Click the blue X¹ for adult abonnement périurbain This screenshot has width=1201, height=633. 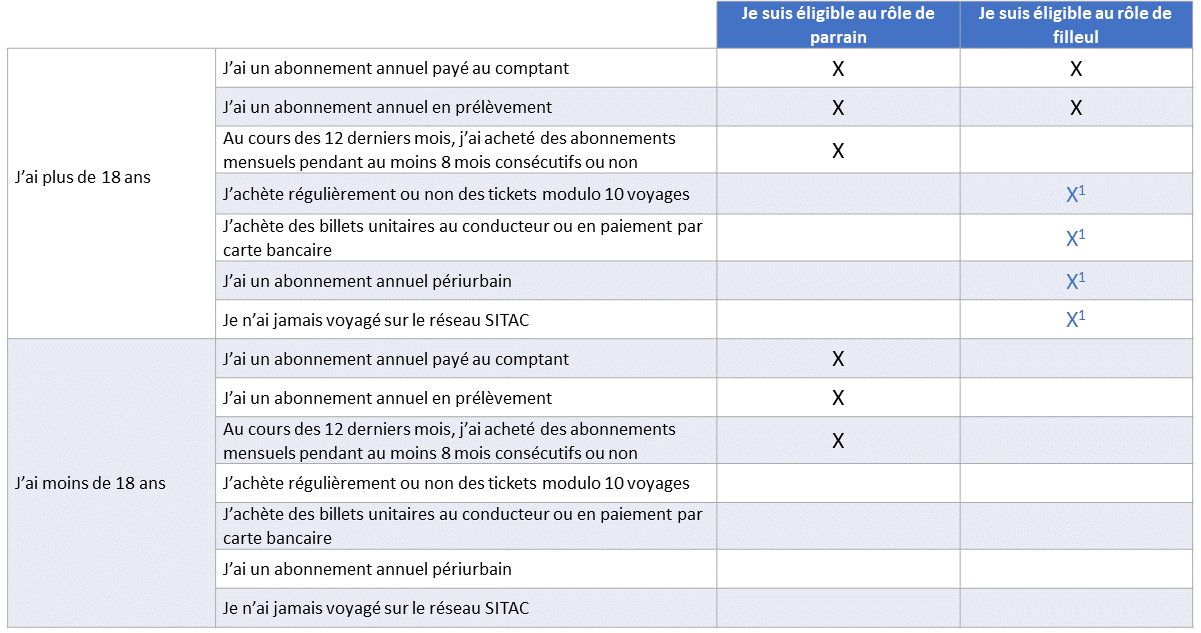point(1076,281)
